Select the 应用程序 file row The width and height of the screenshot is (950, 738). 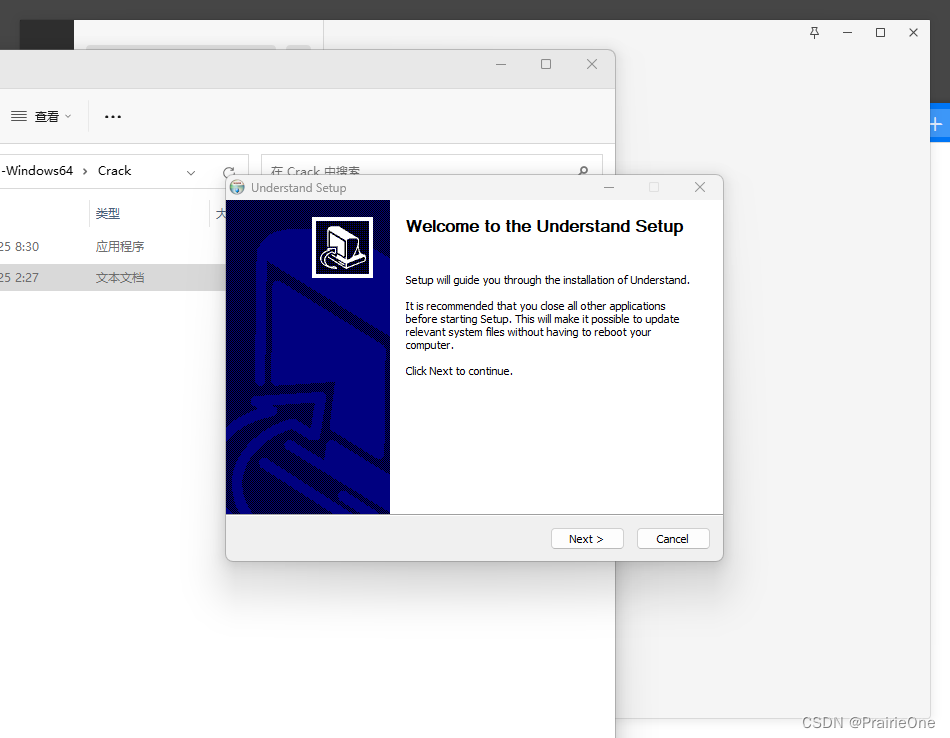coord(113,247)
